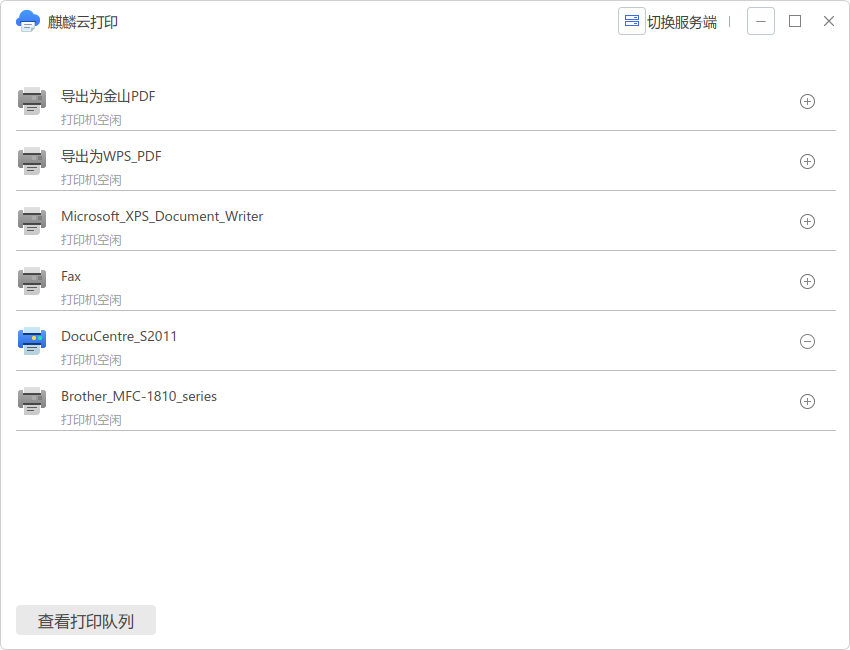Select the Microsoft_XPS_Document_Writer name
The height and width of the screenshot is (650, 850).
coord(162,216)
